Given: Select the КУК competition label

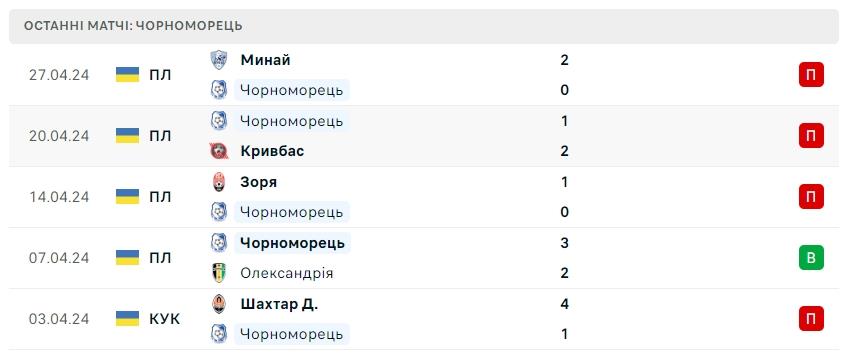Looking at the screenshot, I should (x=165, y=319).
